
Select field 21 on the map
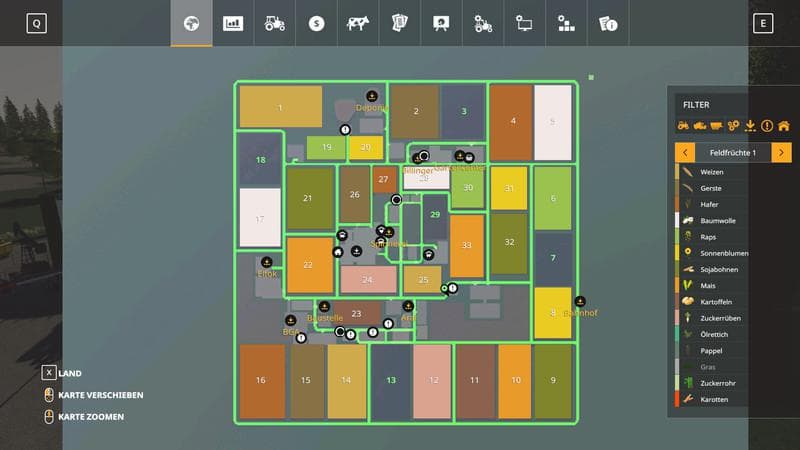coord(310,198)
